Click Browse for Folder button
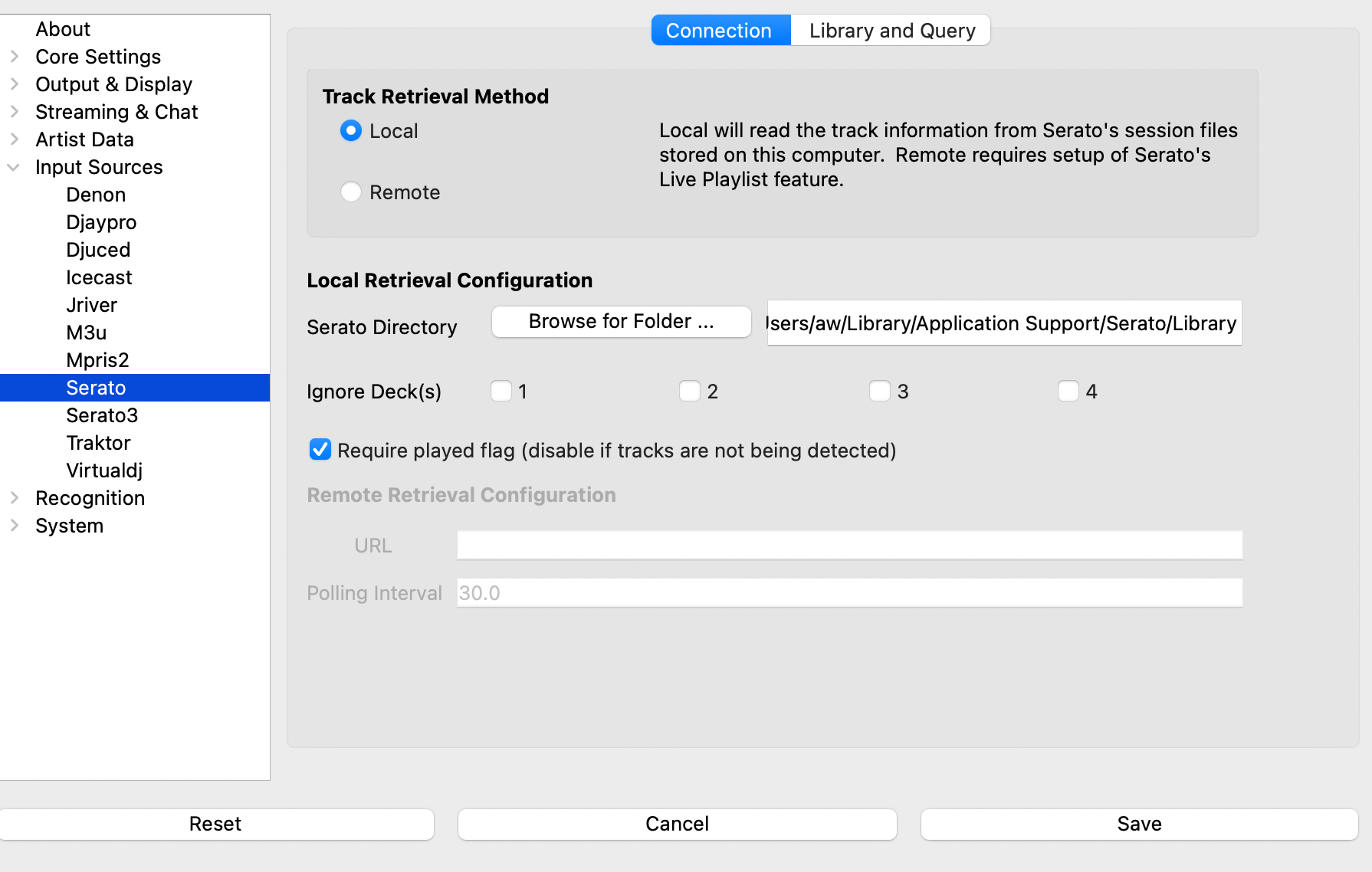1372x872 pixels. 621,322
